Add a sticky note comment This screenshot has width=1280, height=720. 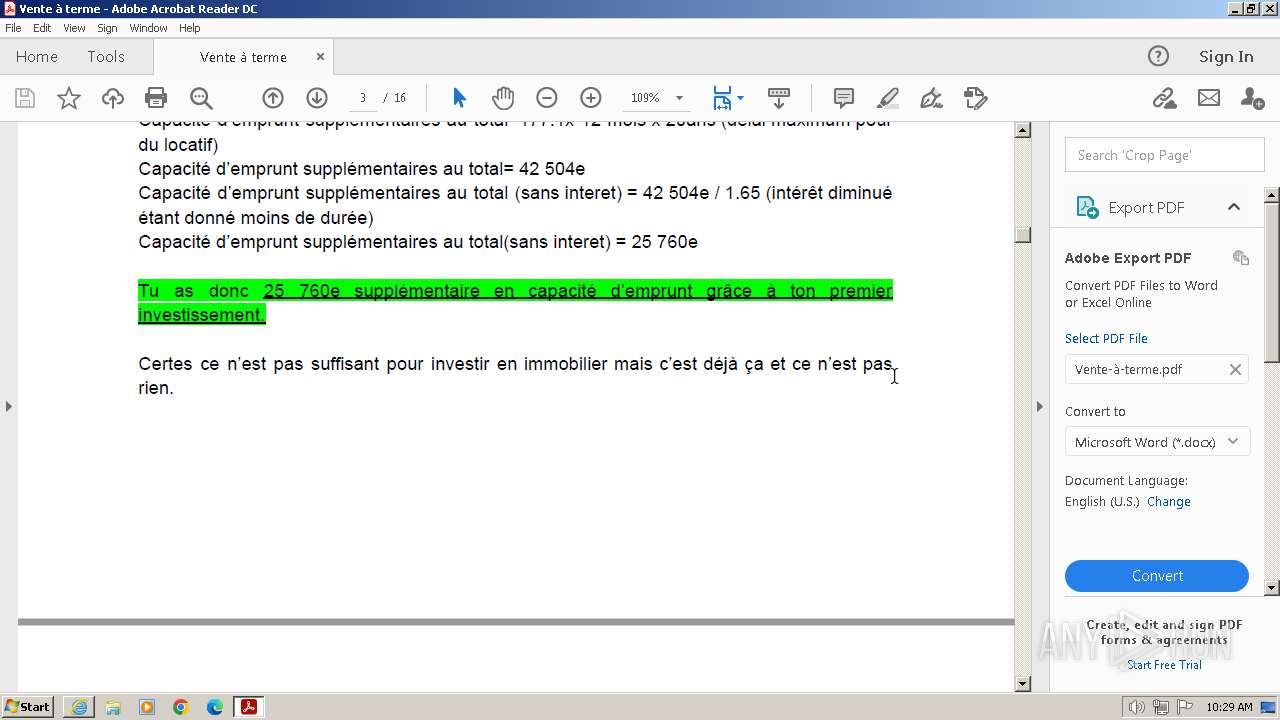pos(844,98)
